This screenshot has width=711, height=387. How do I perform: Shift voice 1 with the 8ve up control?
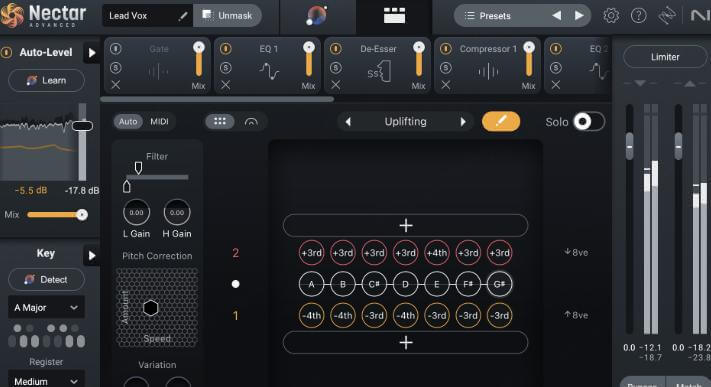(x=576, y=315)
